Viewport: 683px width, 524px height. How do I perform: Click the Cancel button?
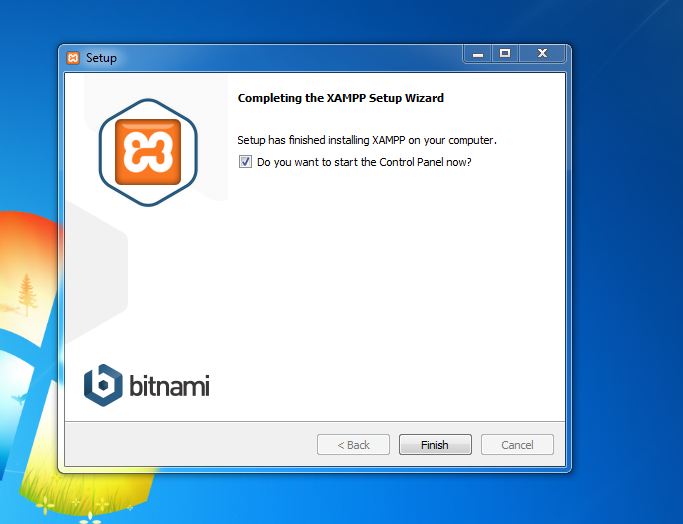coord(517,445)
